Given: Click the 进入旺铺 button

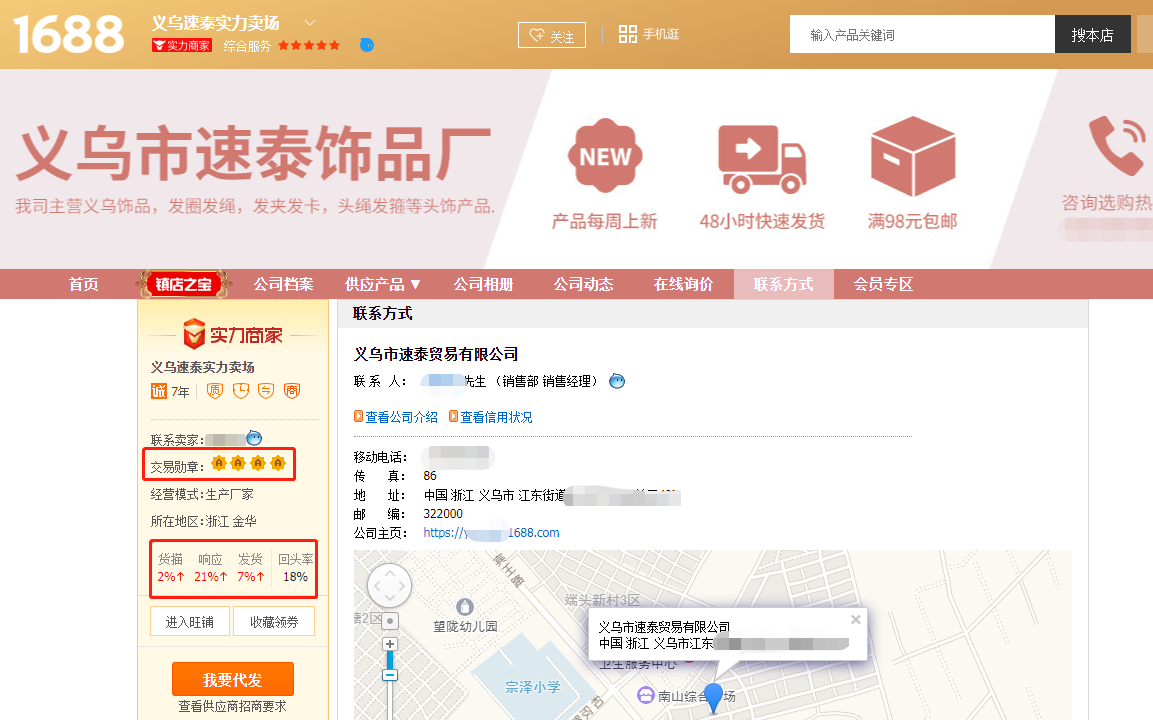Looking at the screenshot, I should 190,621.
